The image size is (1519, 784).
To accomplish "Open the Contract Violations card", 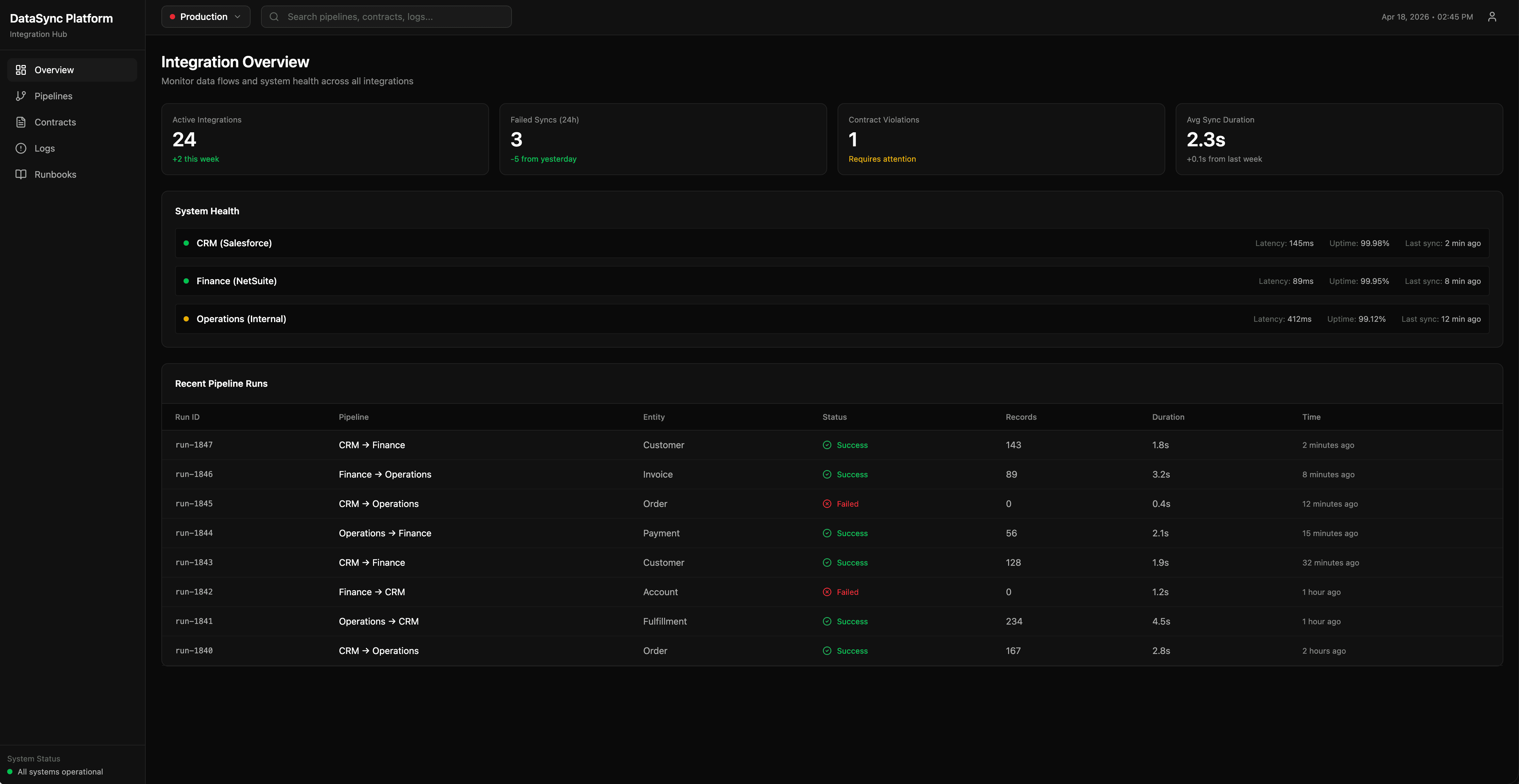I will click(1001, 139).
